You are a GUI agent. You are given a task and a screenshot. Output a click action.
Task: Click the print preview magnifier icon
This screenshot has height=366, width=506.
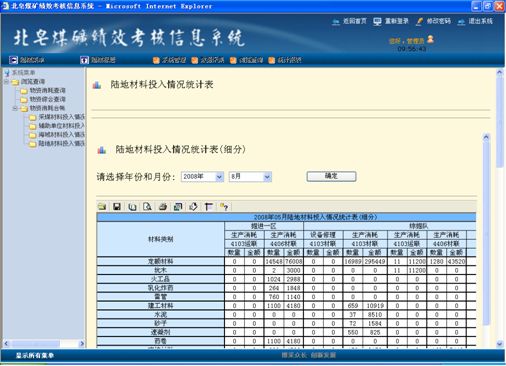[147, 207]
